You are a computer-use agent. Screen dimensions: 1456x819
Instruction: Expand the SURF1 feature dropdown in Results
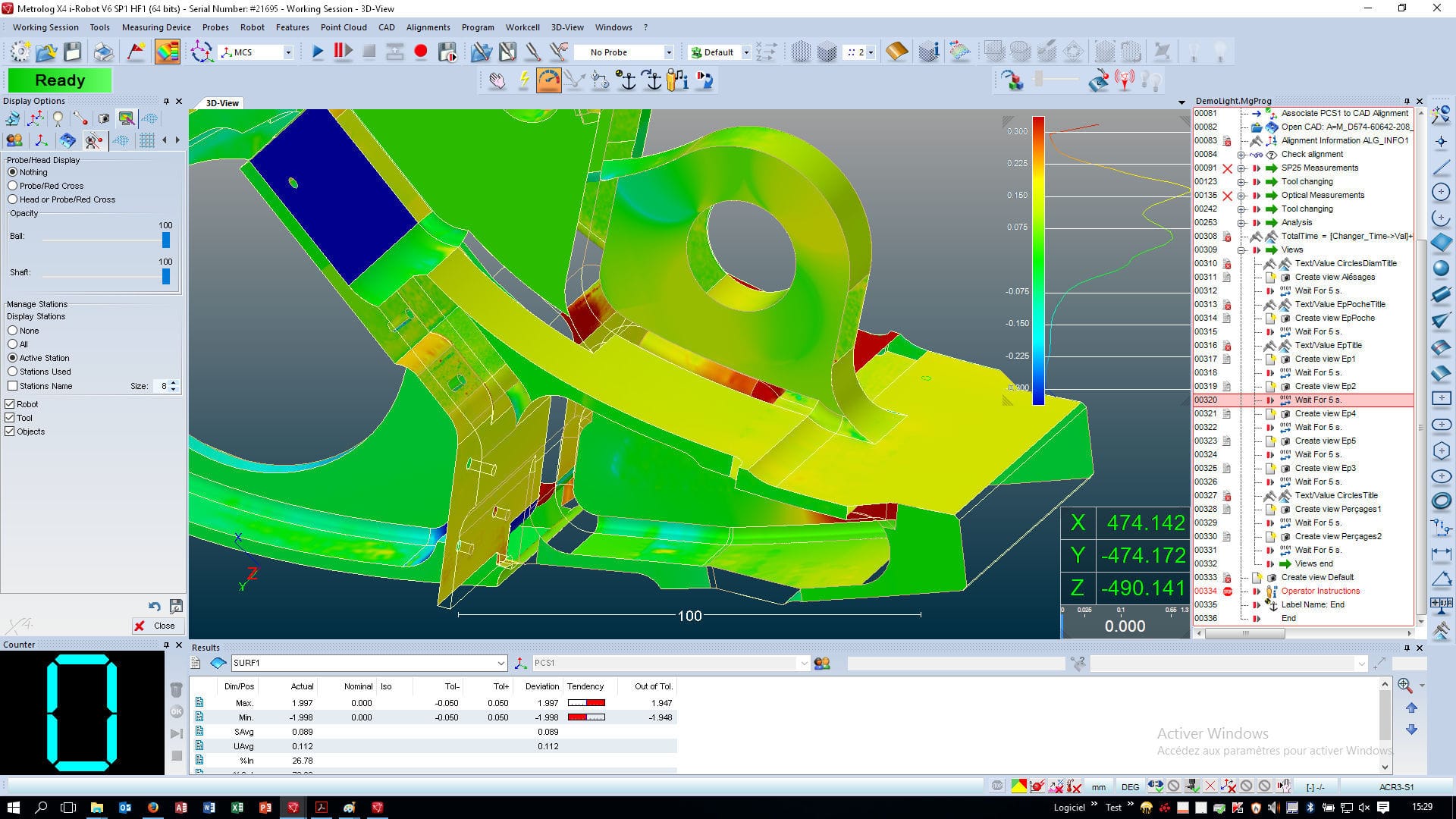point(500,664)
